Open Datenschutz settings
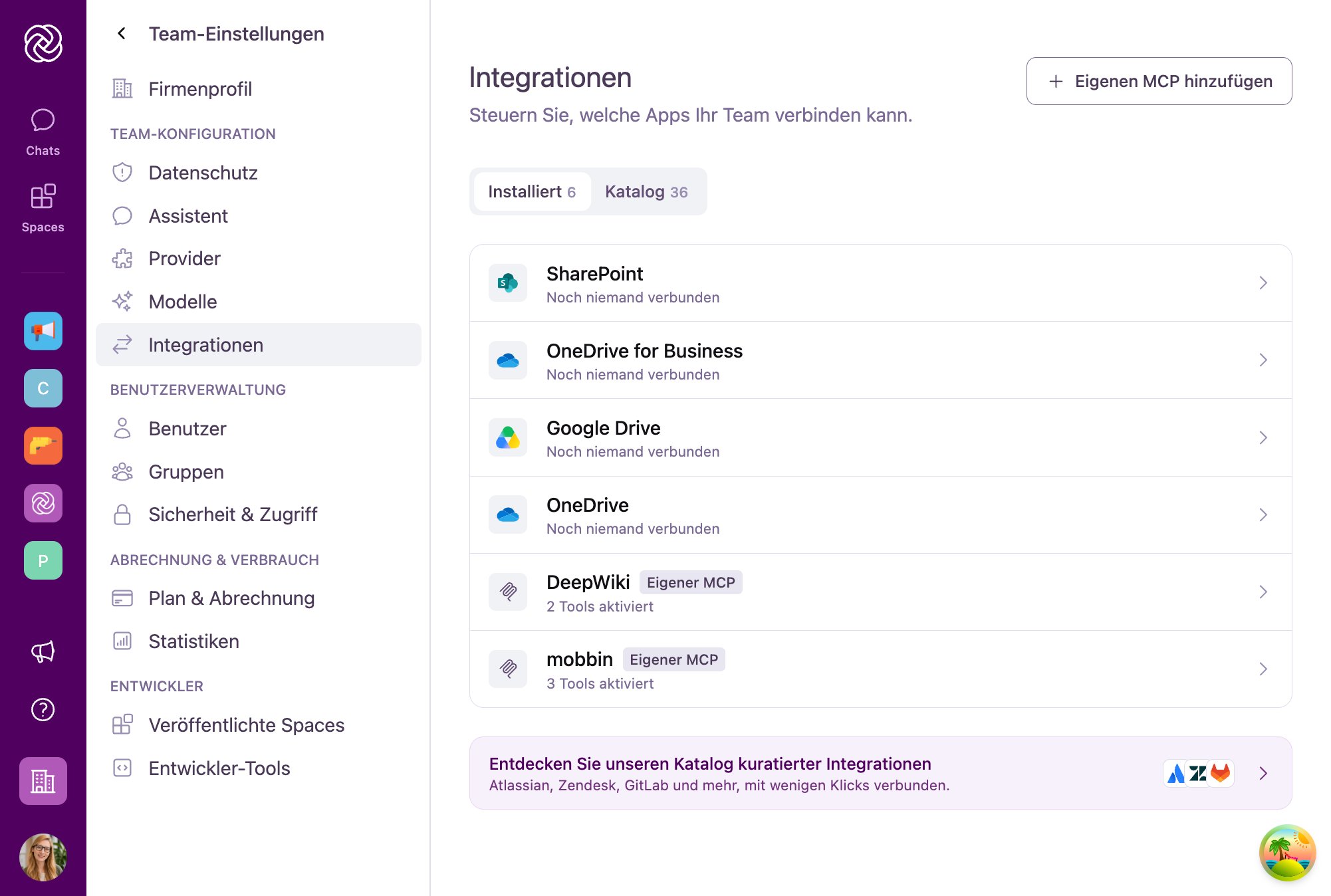 click(x=259, y=172)
